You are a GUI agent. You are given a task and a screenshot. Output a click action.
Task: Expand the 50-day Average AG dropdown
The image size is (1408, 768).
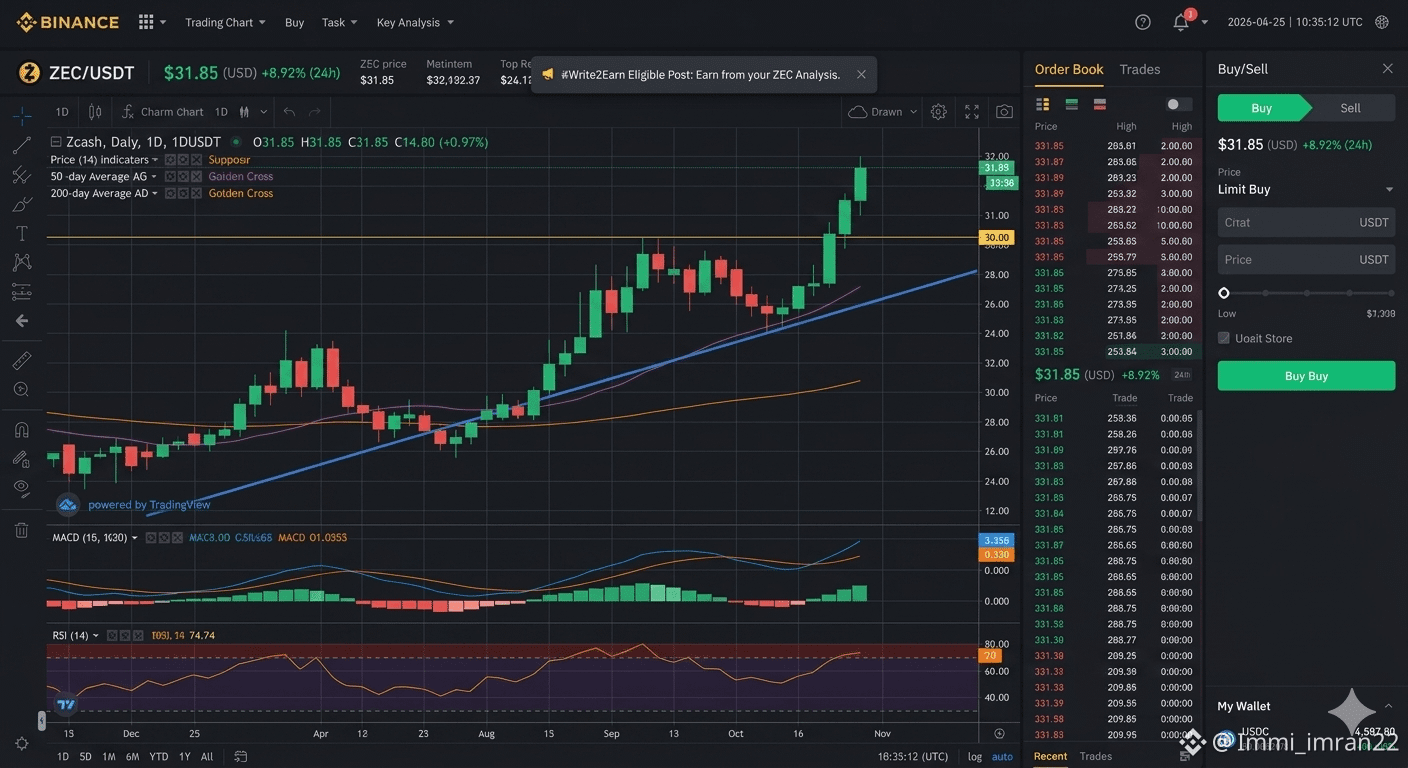click(x=155, y=177)
